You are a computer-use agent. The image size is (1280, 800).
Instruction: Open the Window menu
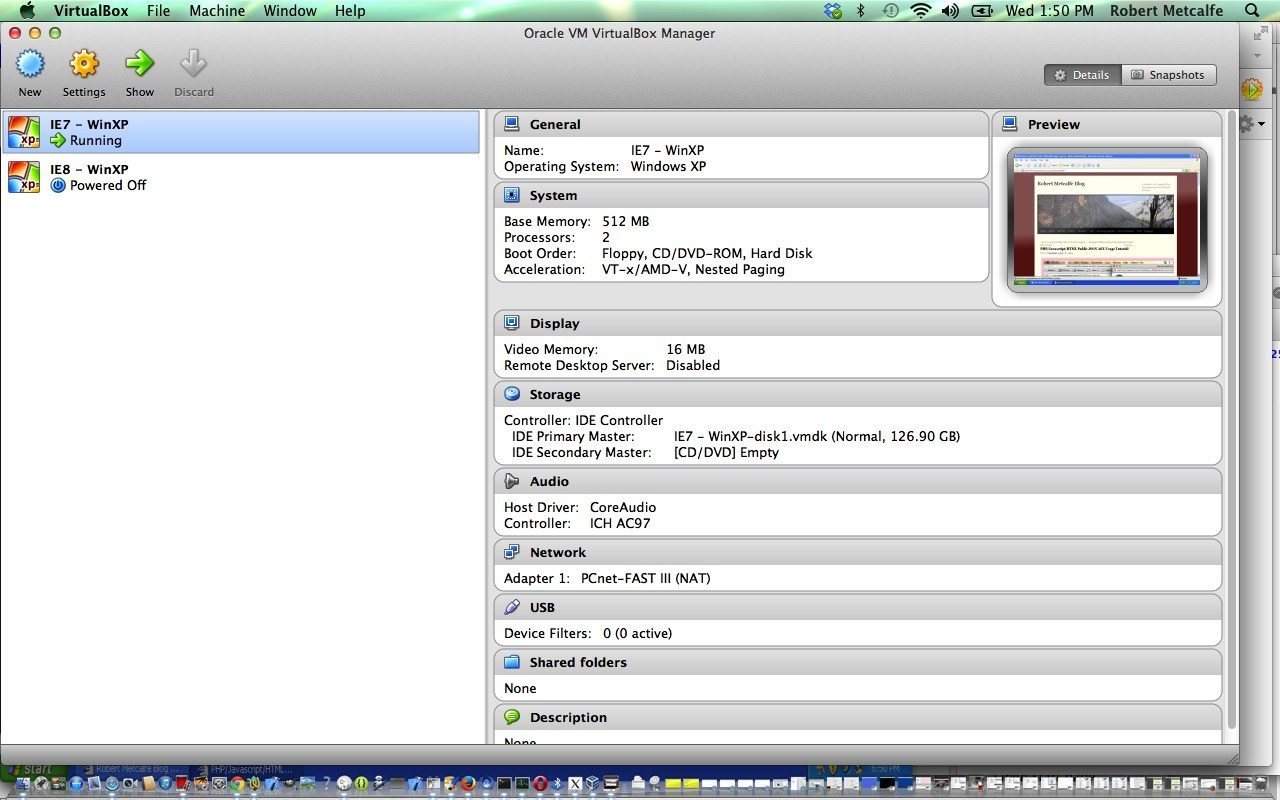pyautogui.click(x=290, y=11)
